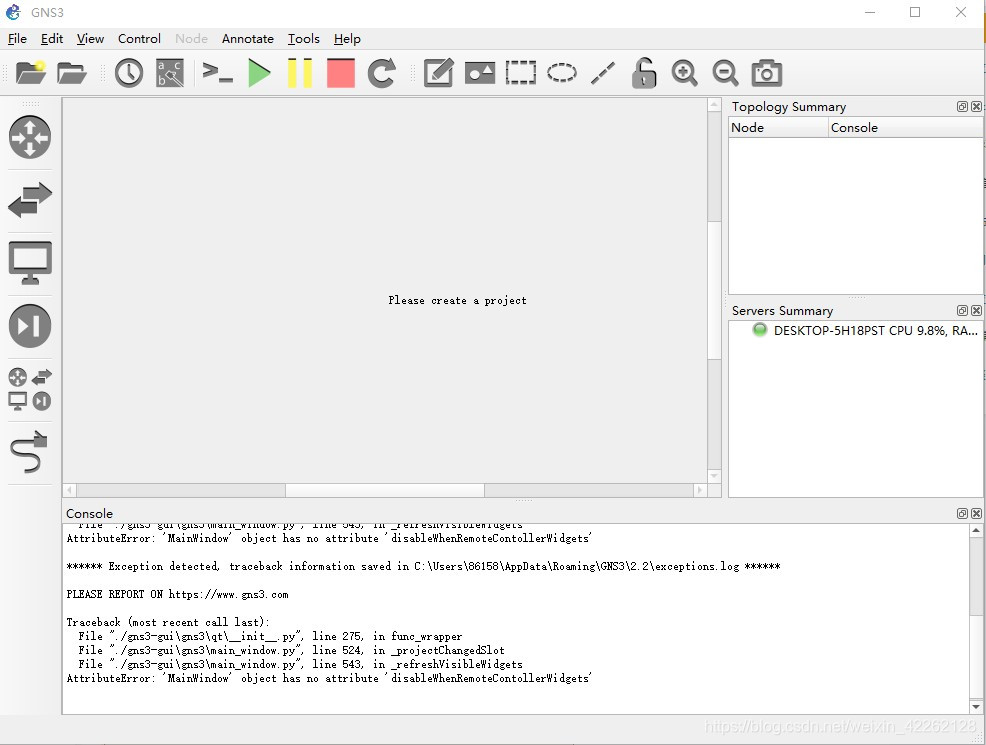This screenshot has width=986, height=745.
Task: Browse switches in device sidebar
Action: pyautogui.click(x=30, y=200)
